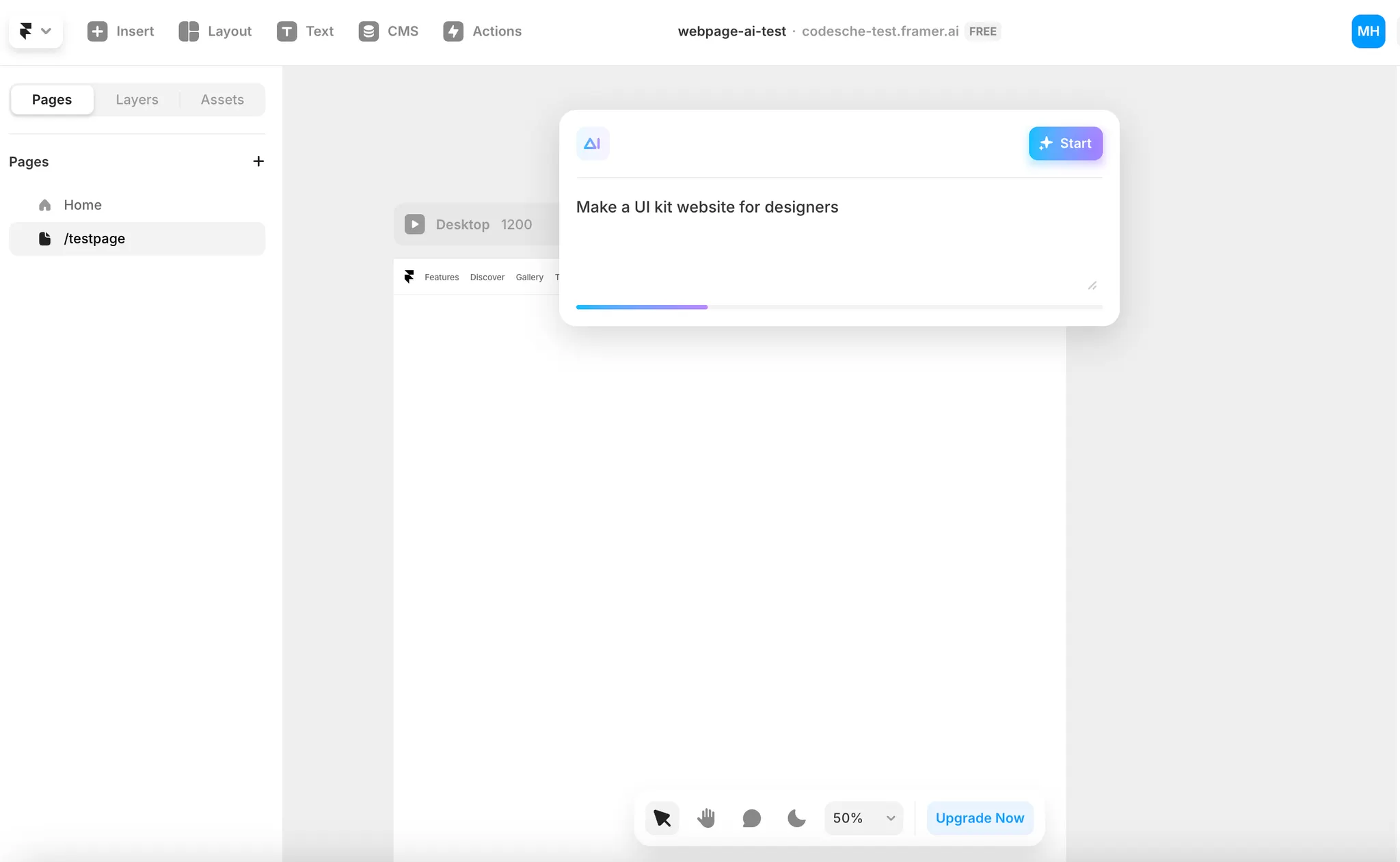Screen dimensions: 1400x862
Task: Switch to the Layers tab
Action: [137, 100]
